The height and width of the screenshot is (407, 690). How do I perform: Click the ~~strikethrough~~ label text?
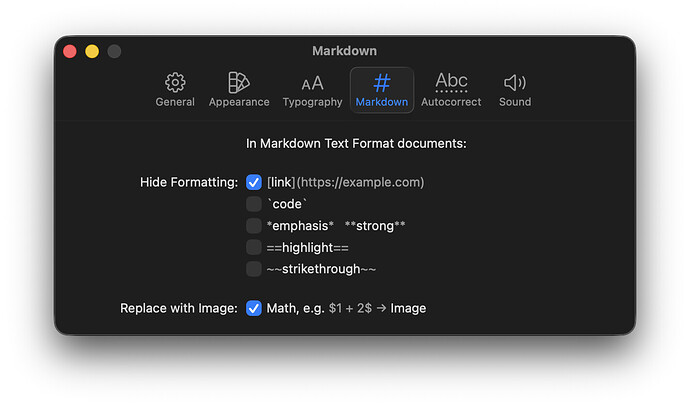pyautogui.click(x=321, y=269)
